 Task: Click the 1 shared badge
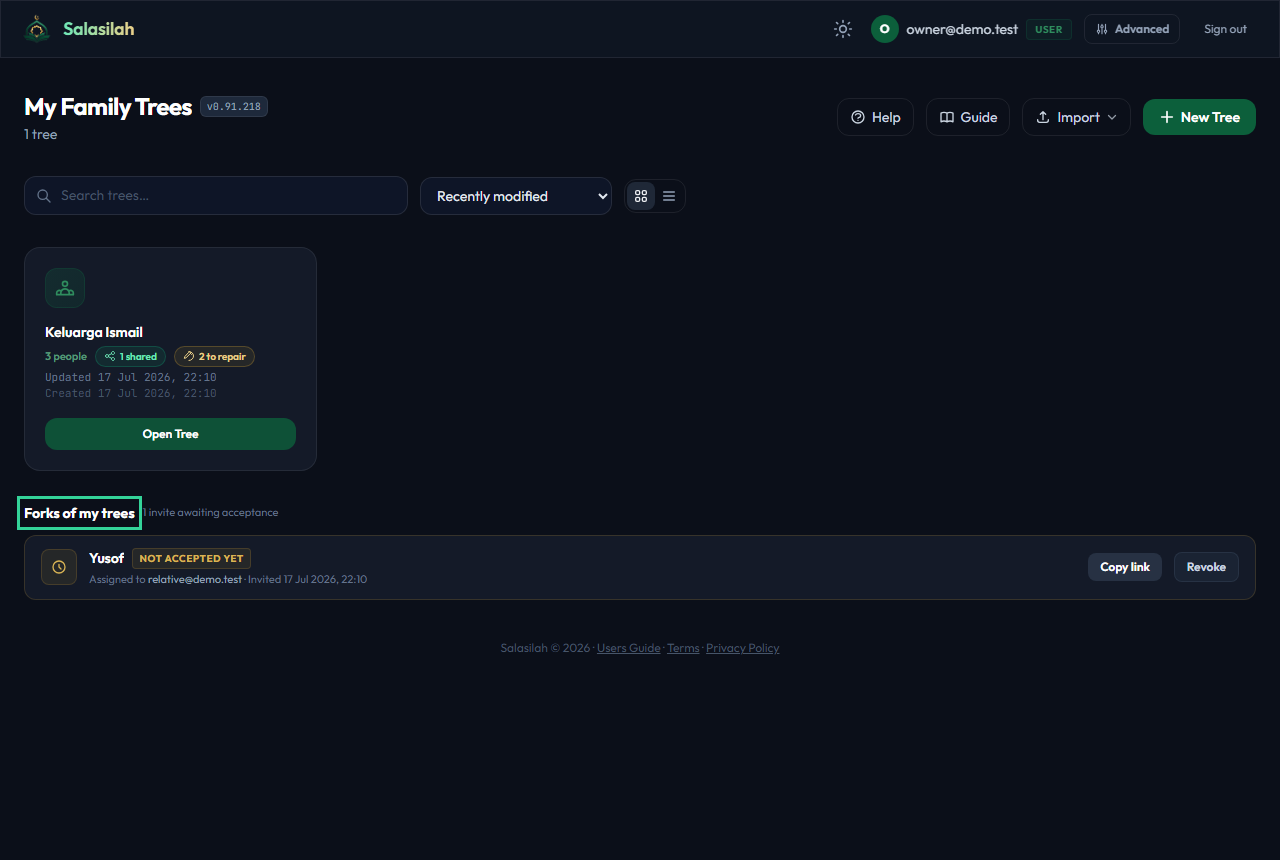click(130, 357)
